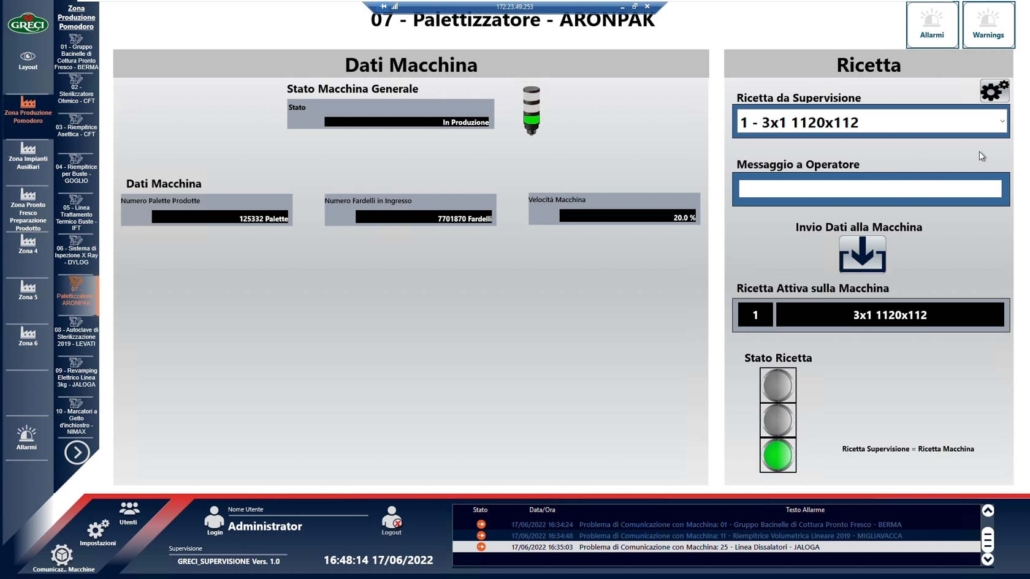
Task: Open Impostazioni settings
Action: coord(98,532)
